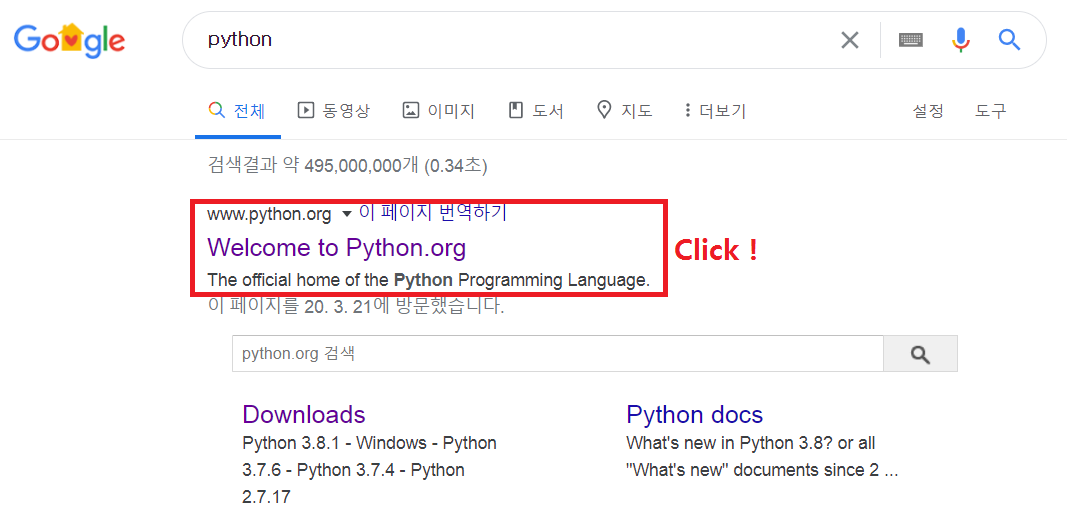Click the official home of Python snippet
Screen dimensions: 1067x517
point(429,280)
